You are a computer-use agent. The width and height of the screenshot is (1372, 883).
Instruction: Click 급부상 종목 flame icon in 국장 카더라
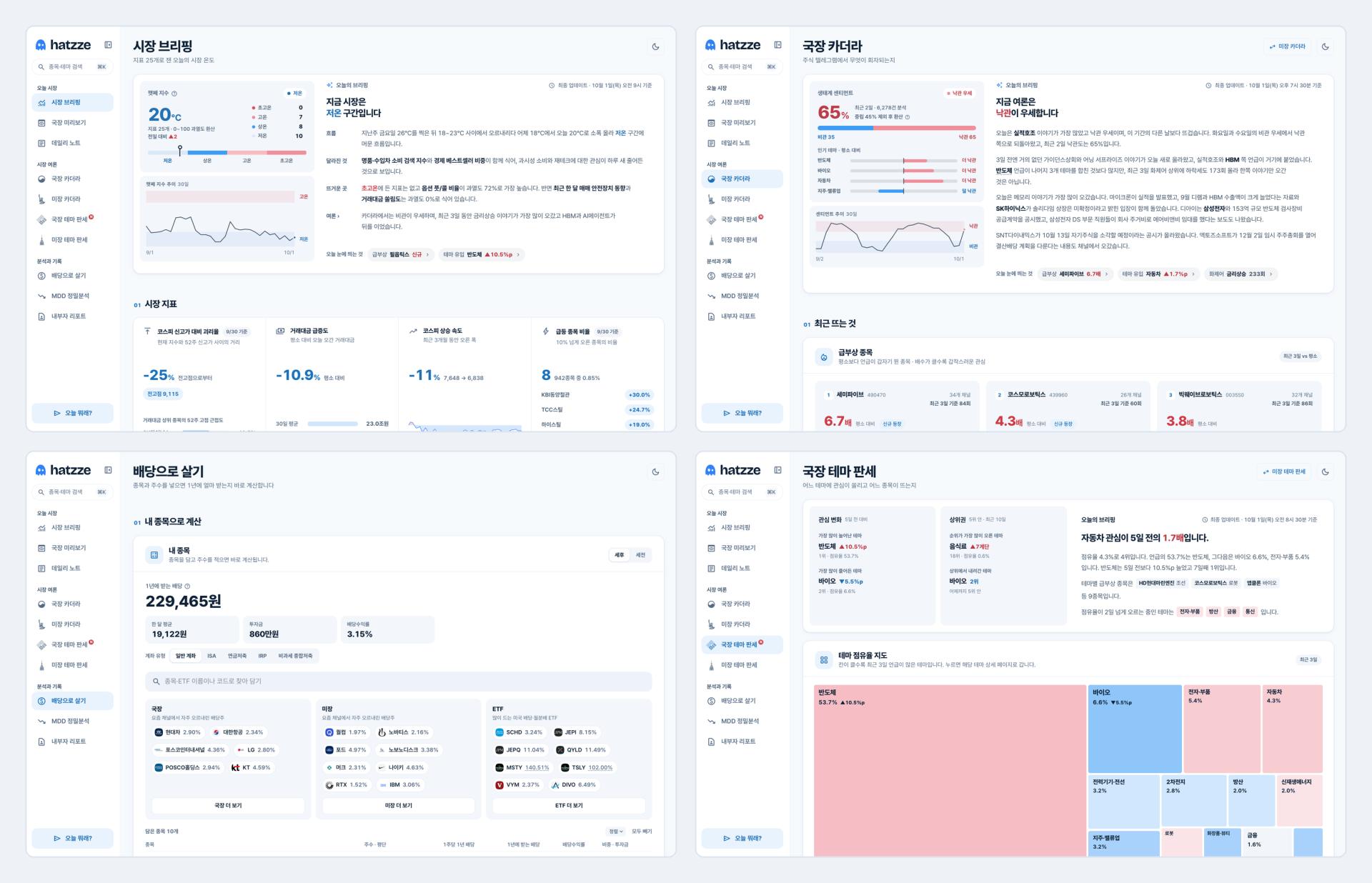pos(824,356)
